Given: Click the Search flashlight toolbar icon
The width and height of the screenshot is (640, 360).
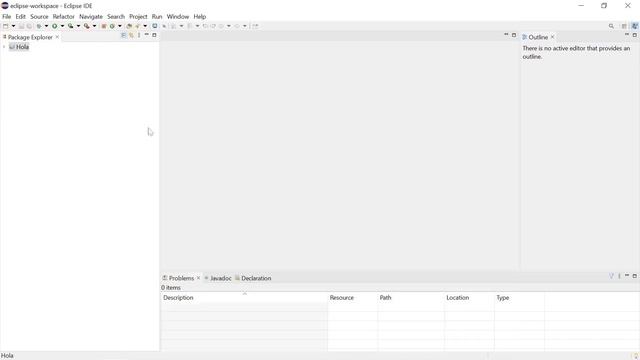Looking at the screenshot, I should coord(138,26).
